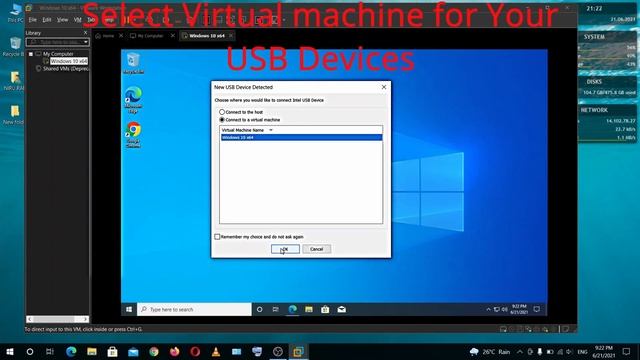Open the guest Windows Start menu

(129, 309)
